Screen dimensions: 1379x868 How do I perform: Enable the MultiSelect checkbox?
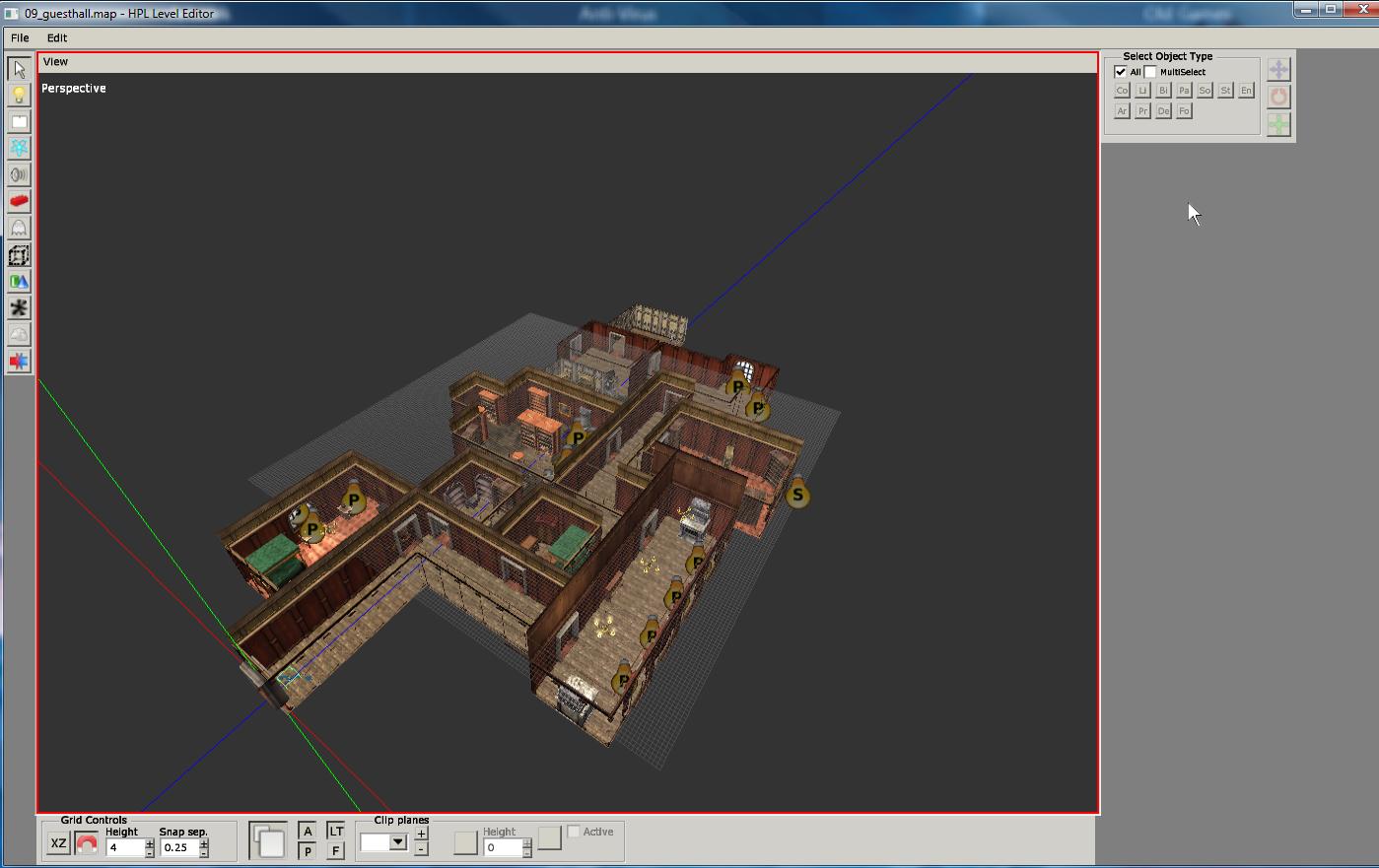tap(1150, 72)
